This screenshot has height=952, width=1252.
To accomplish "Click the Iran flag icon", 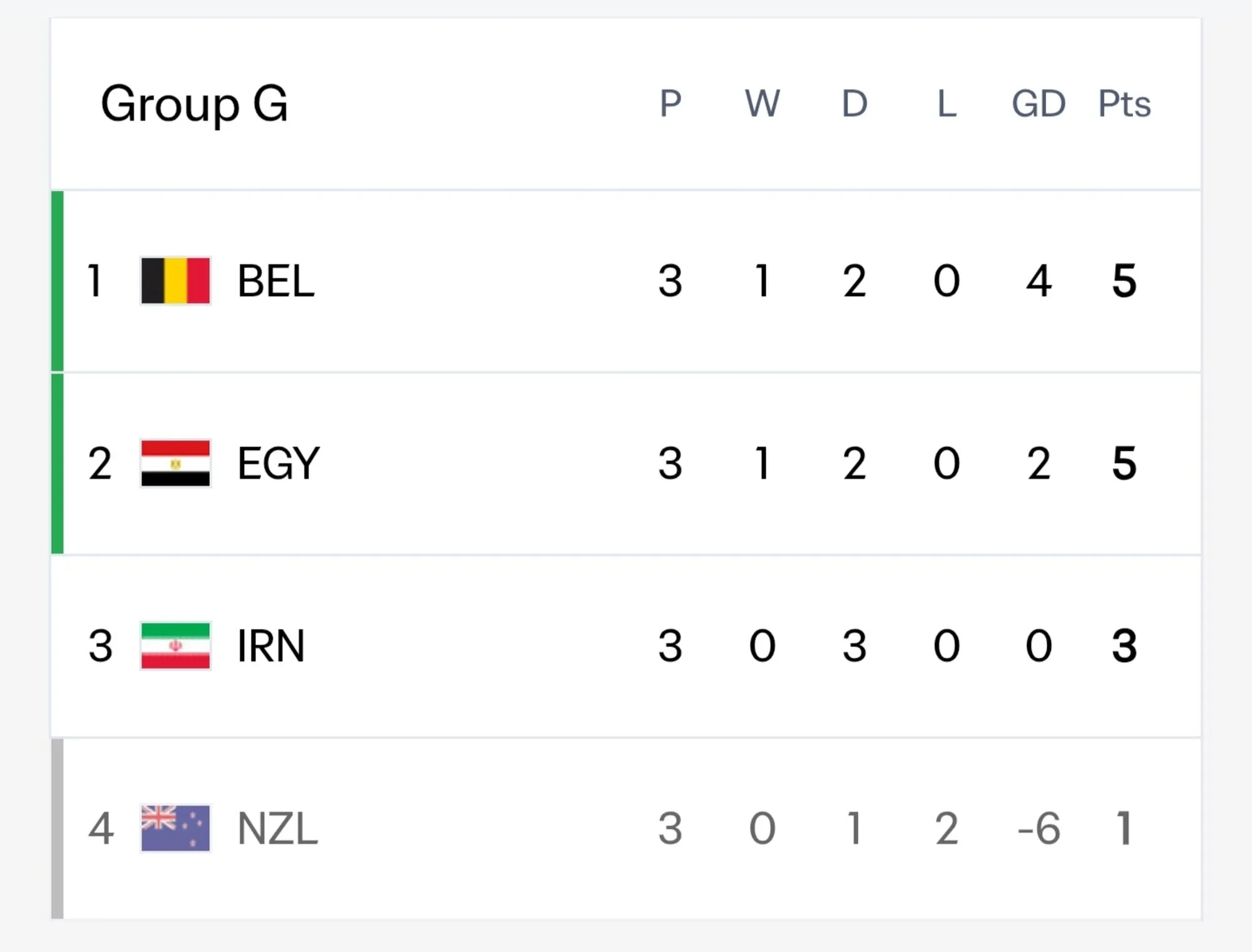I will (x=175, y=646).
